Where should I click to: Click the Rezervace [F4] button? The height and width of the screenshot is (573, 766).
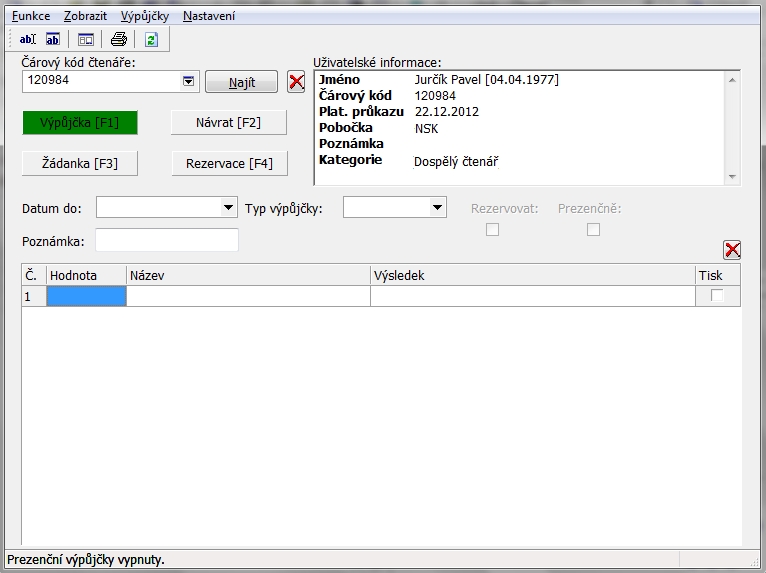coord(228,163)
